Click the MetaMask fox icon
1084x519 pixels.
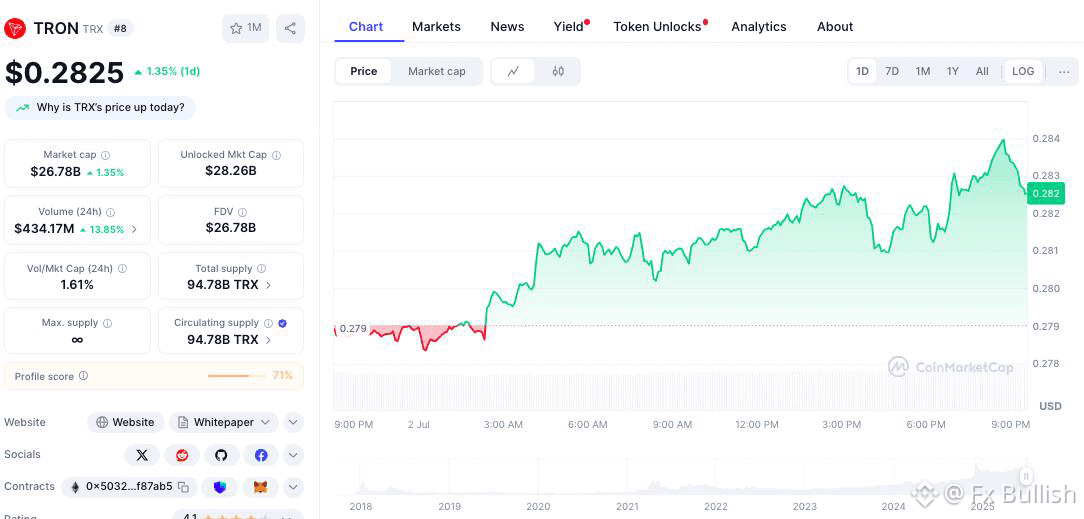[261, 487]
